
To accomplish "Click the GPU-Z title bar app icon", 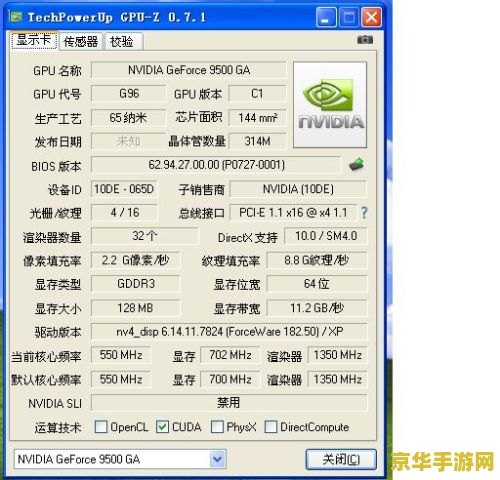I will [15, 16].
